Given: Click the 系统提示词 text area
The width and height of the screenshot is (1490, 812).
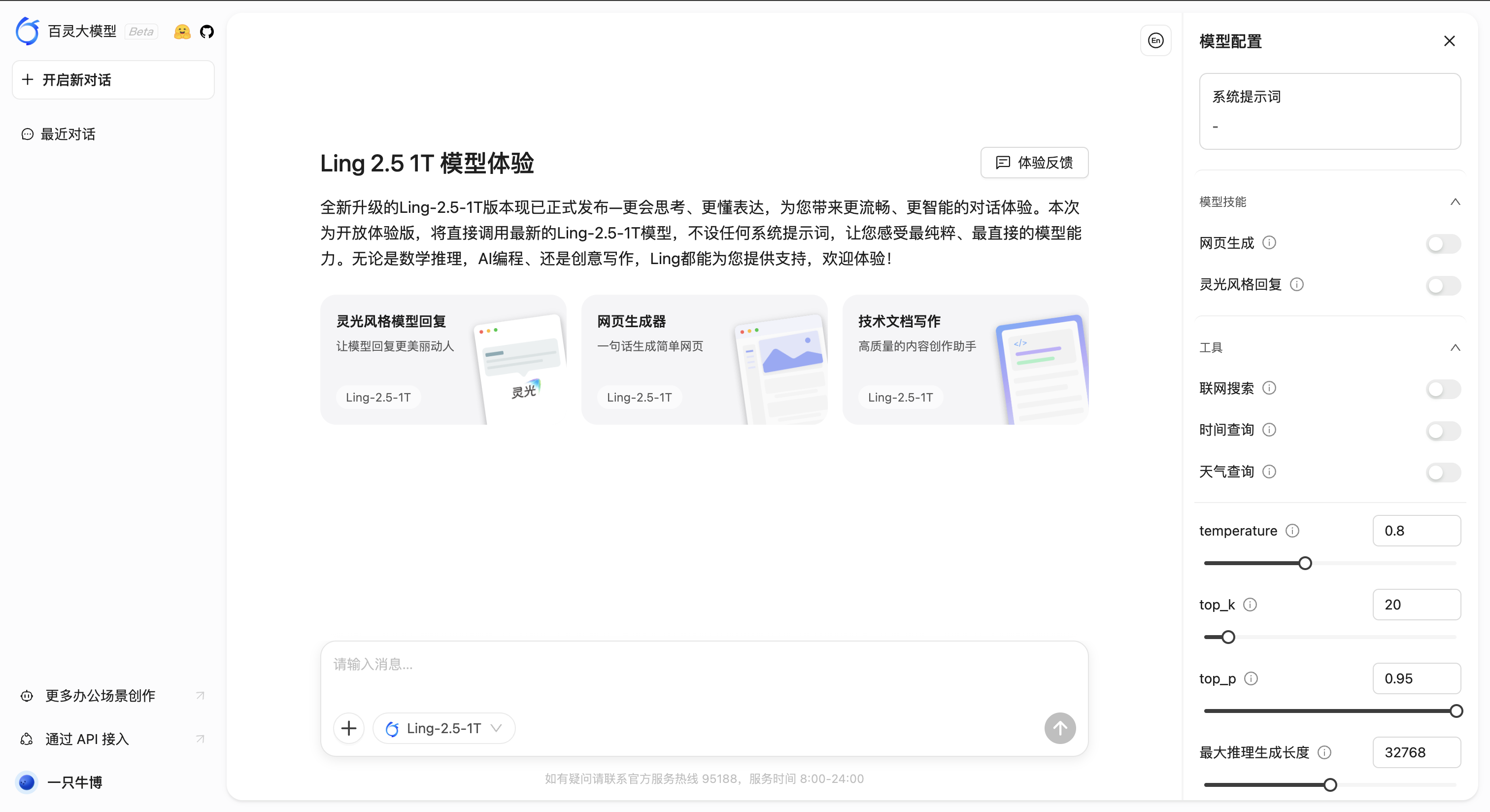Looking at the screenshot, I should [1330, 112].
